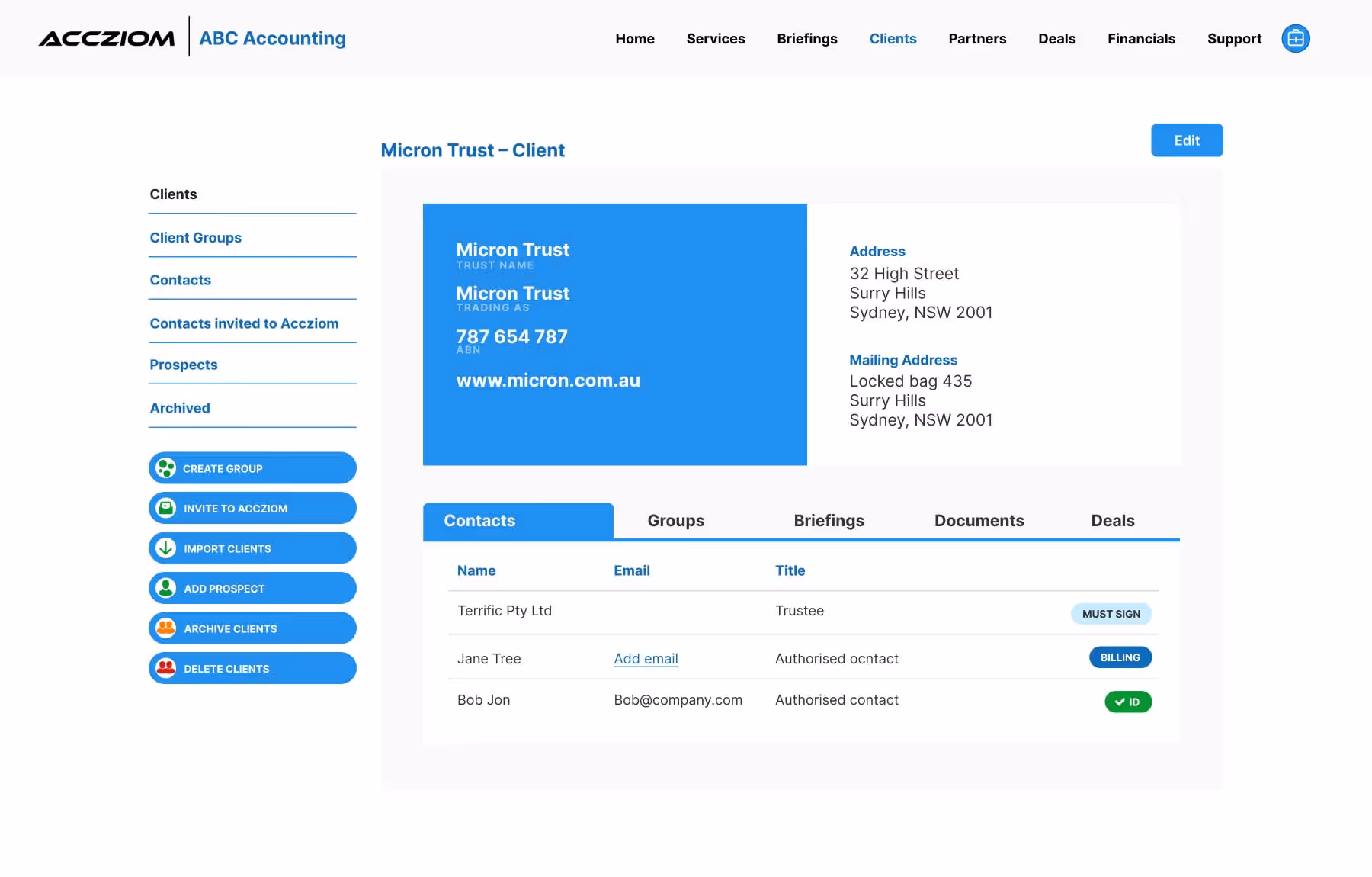1372x877 pixels.
Task: Click the briefcase profile icon in header
Action: (x=1296, y=38)
